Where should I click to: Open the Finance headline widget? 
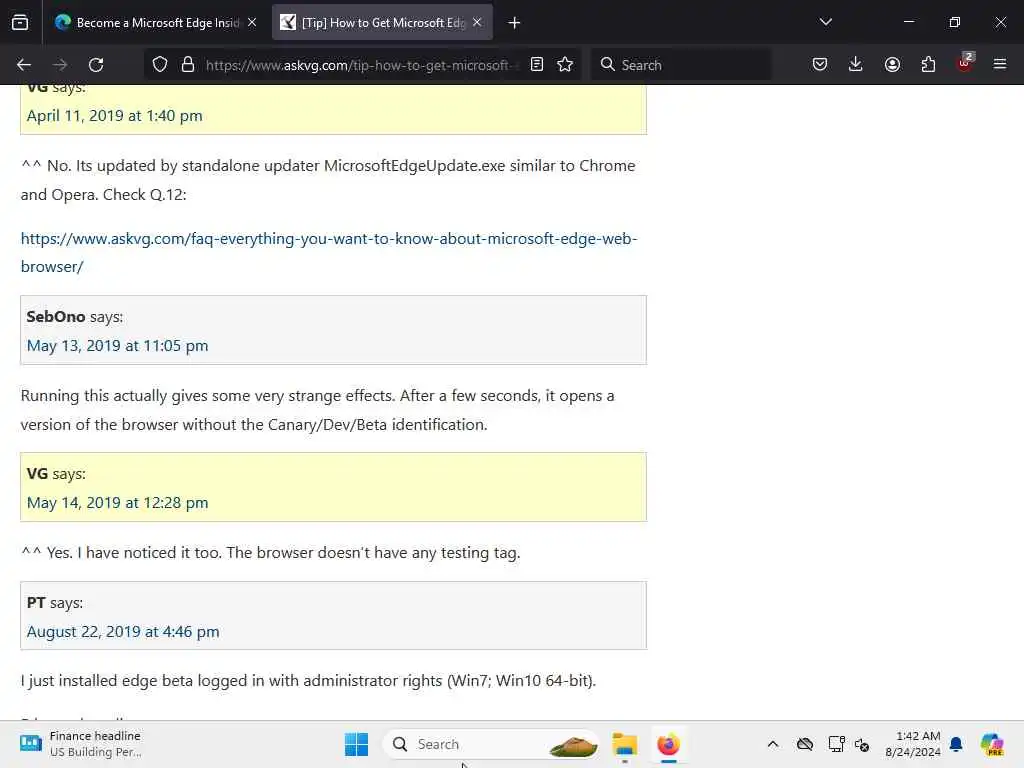(80, 744)
